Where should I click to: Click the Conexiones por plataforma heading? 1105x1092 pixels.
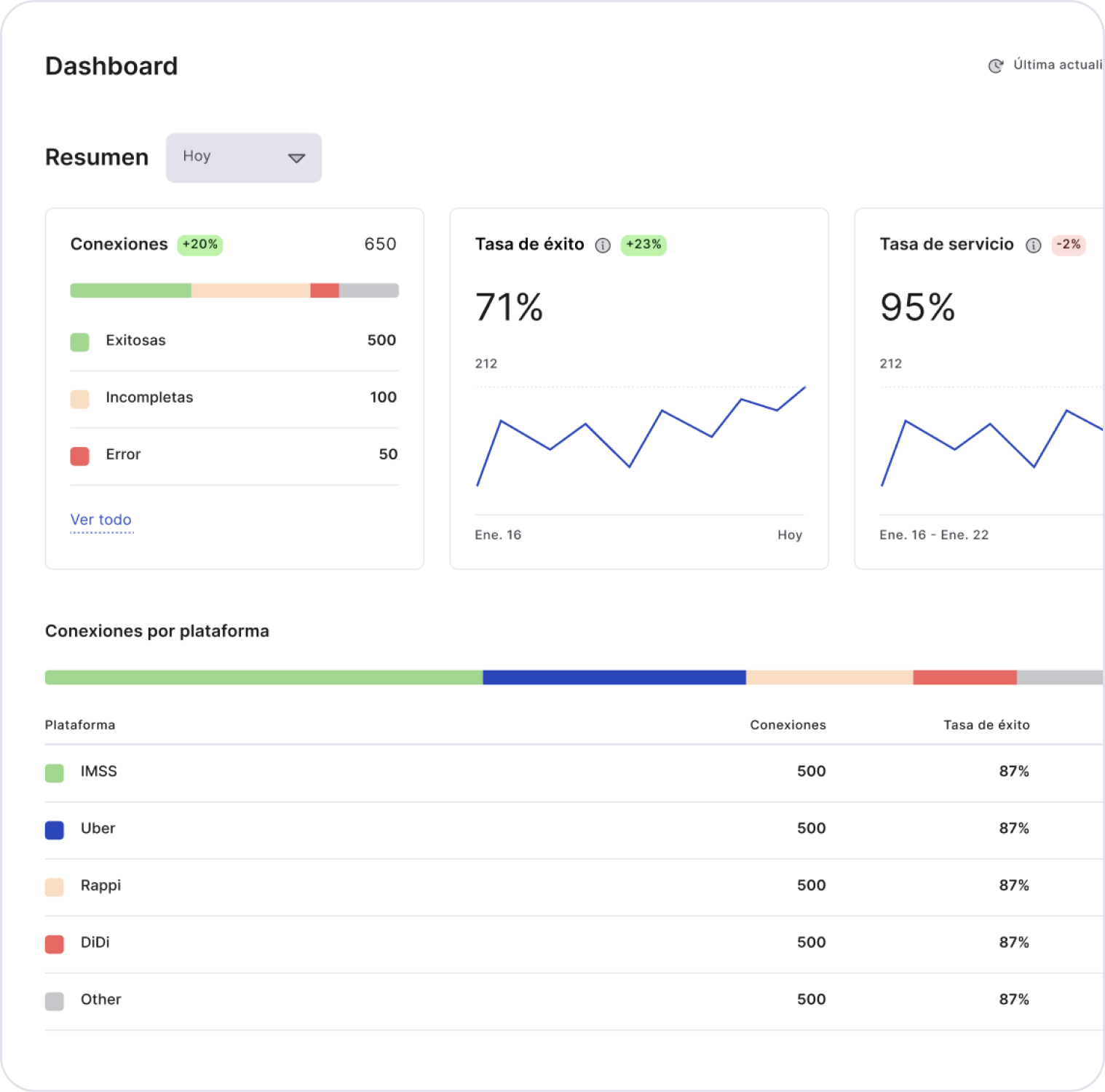click(157, 631)
